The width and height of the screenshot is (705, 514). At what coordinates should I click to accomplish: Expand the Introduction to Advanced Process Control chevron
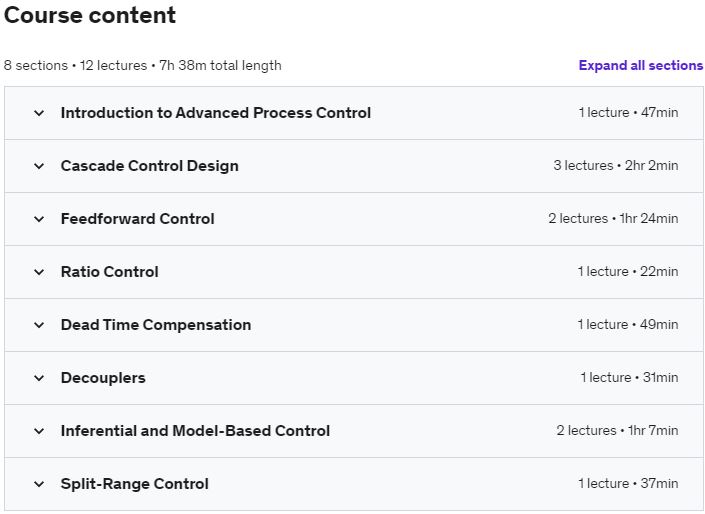click(x=39, y=113)
